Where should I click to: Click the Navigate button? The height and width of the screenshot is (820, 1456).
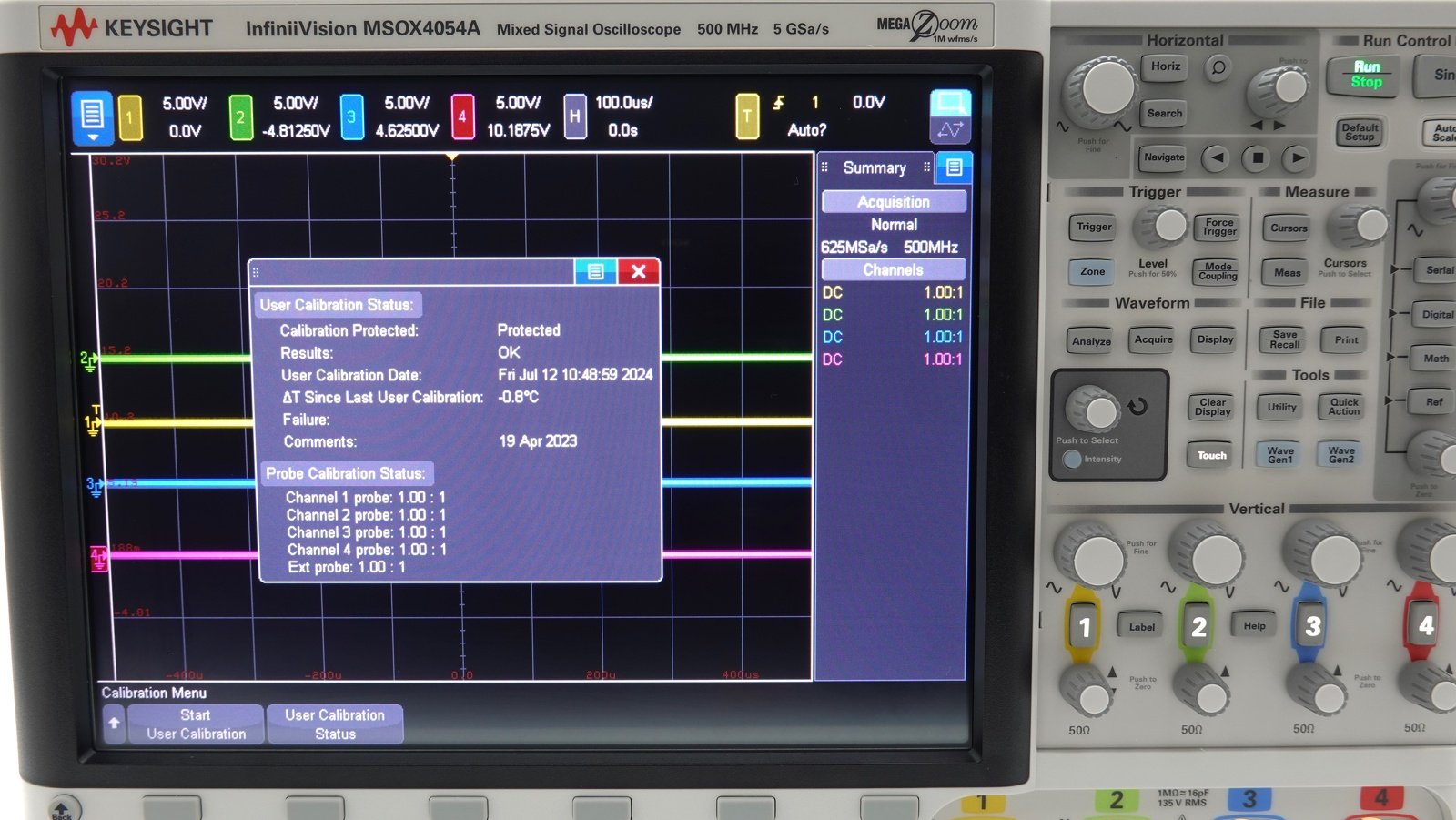[1164, 157]
